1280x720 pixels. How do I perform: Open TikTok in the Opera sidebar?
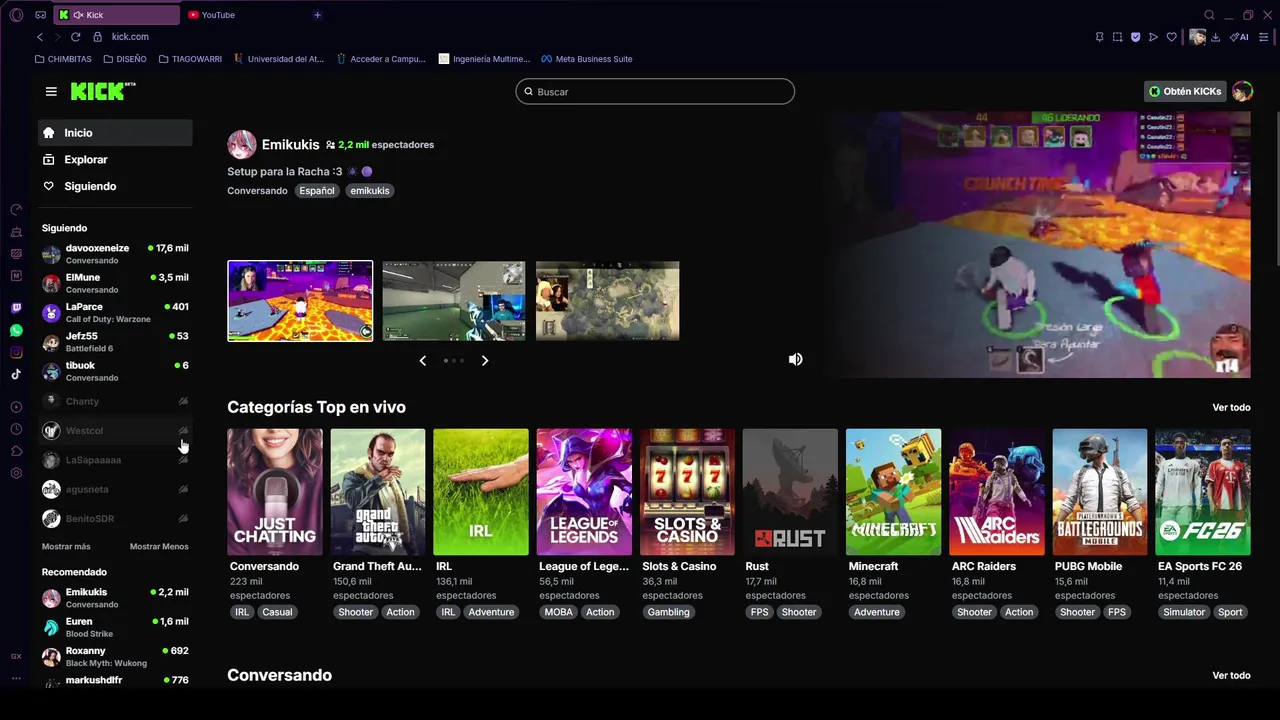16,374
